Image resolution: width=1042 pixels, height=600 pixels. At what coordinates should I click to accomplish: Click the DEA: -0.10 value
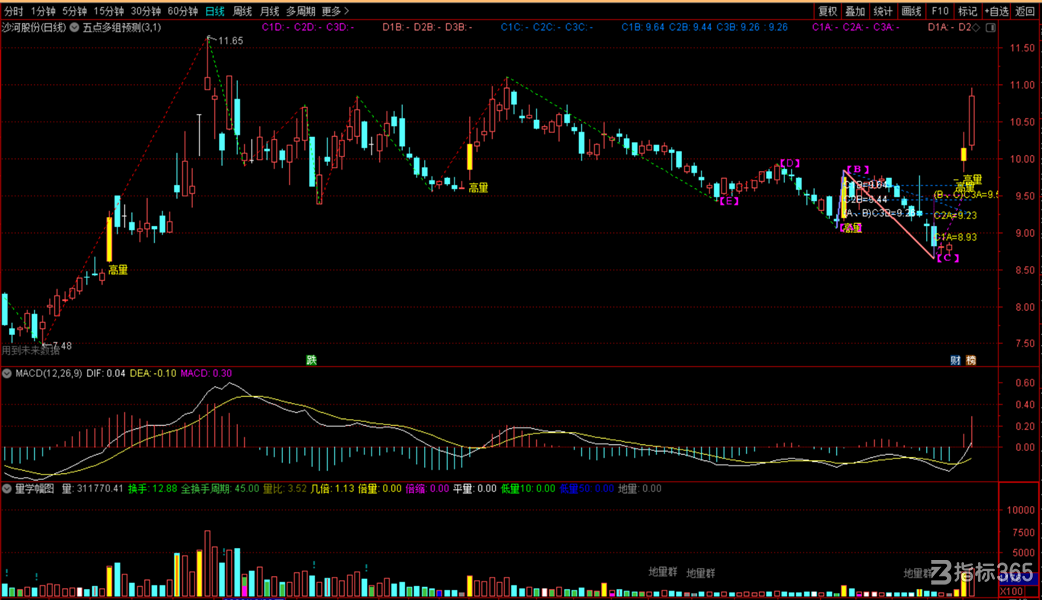pyautogui.click(x=153, y=373)
